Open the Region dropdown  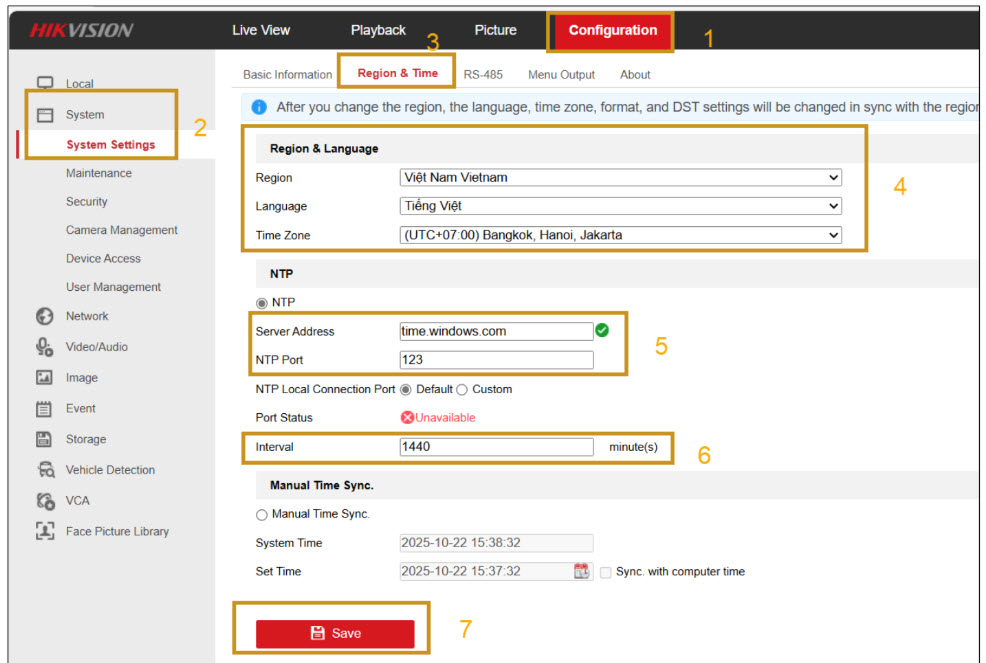pos(620,178)
